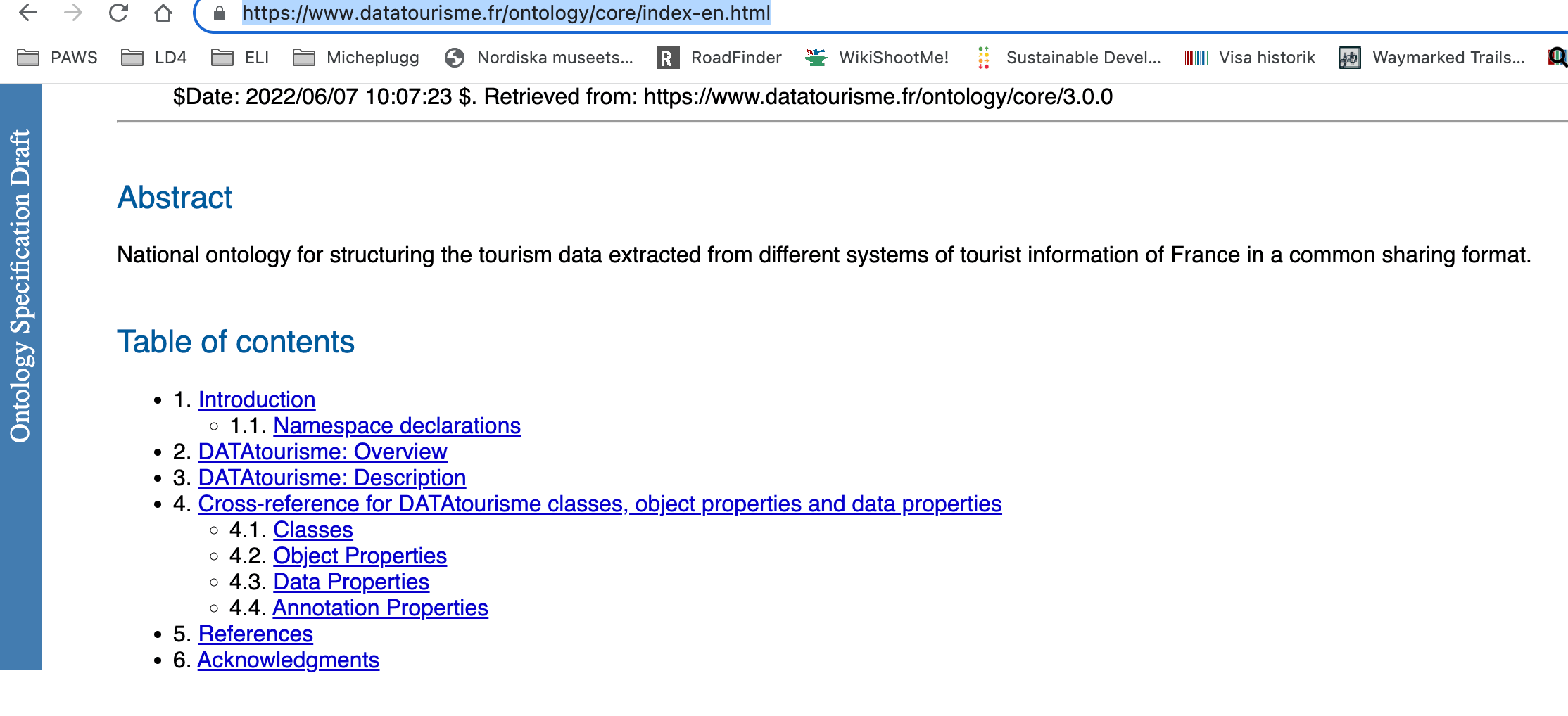Reload the current page
The width and height of the screenshot is (1568, 716).
point(118,13)
